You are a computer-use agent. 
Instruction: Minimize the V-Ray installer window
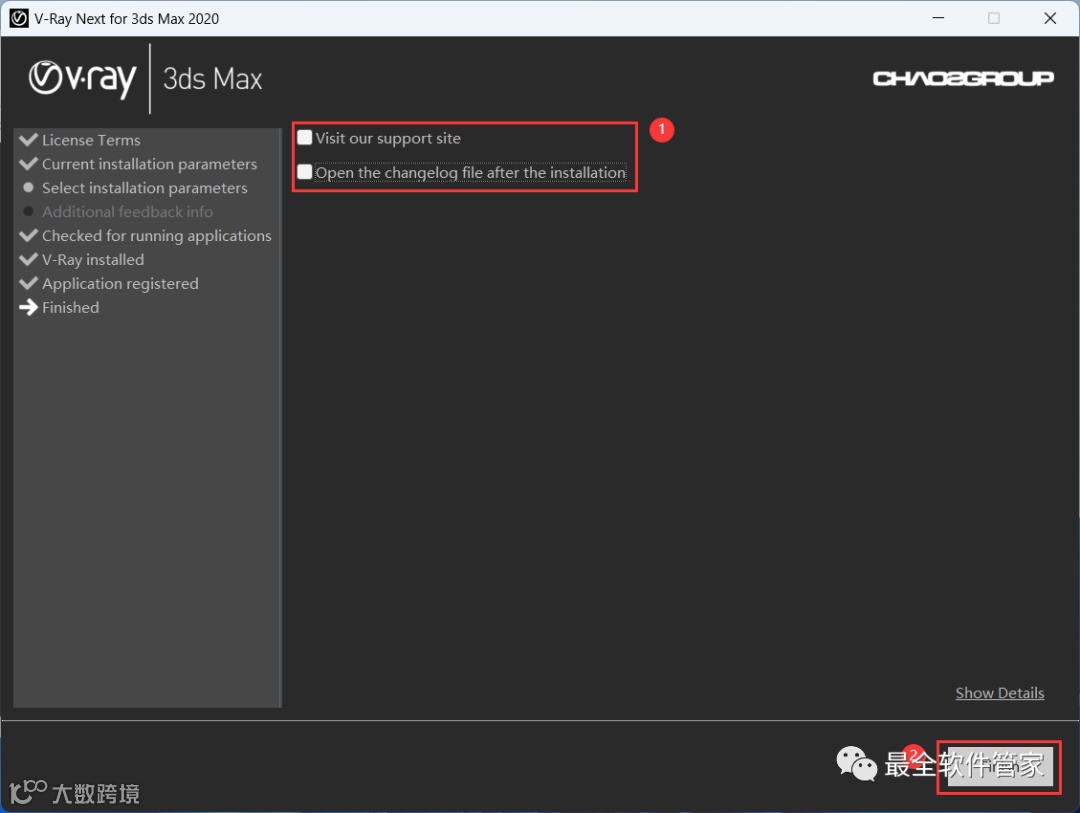(x=938, y=18)
